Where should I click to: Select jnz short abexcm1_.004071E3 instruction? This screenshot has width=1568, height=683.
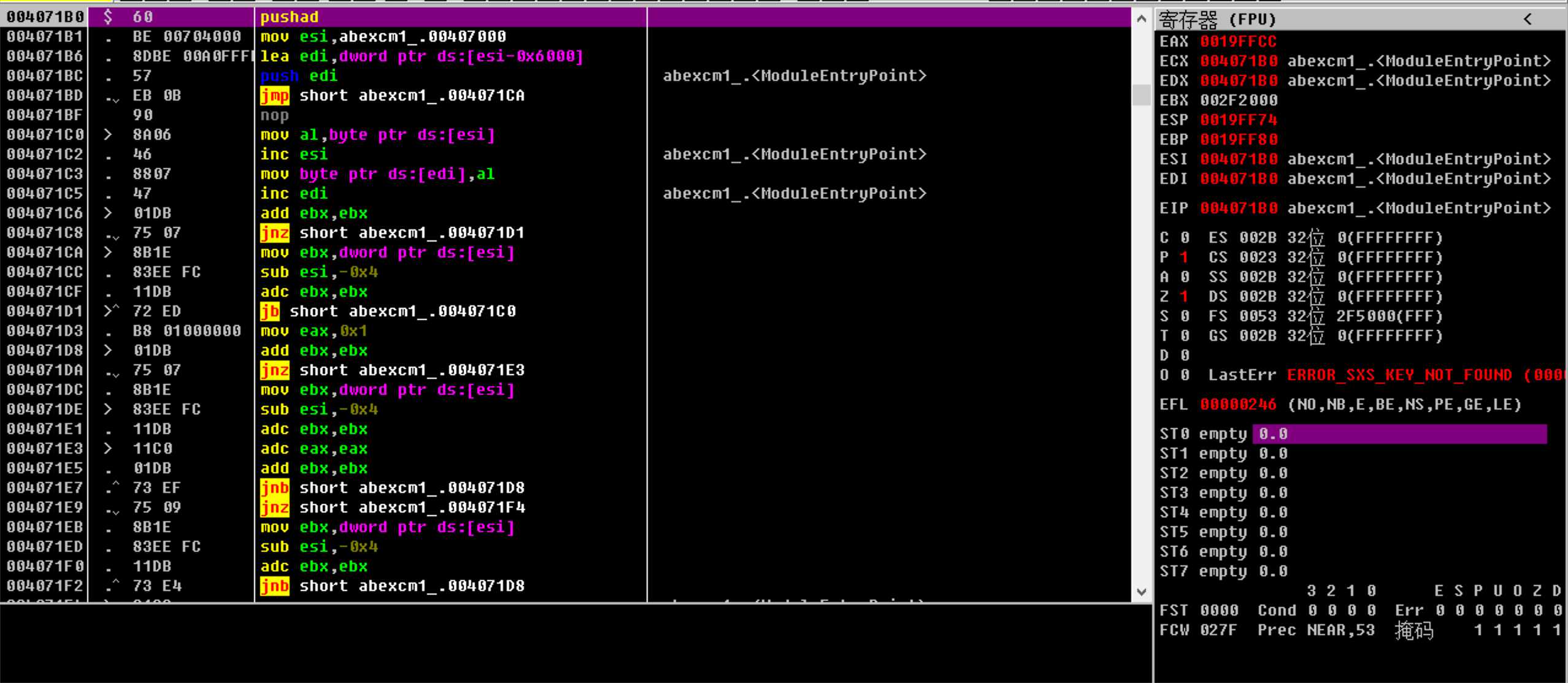coord(393,370)
